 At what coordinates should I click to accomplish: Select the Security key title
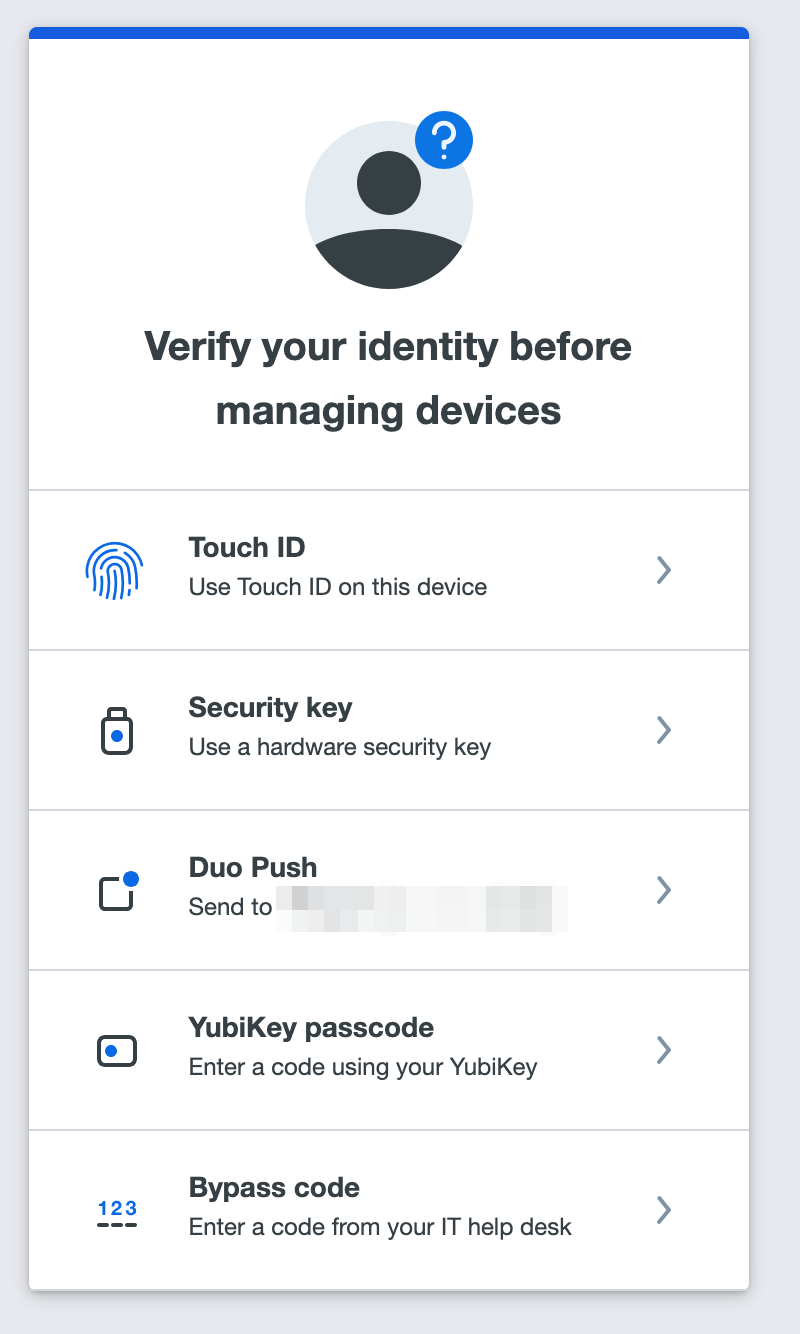point(270,708)
